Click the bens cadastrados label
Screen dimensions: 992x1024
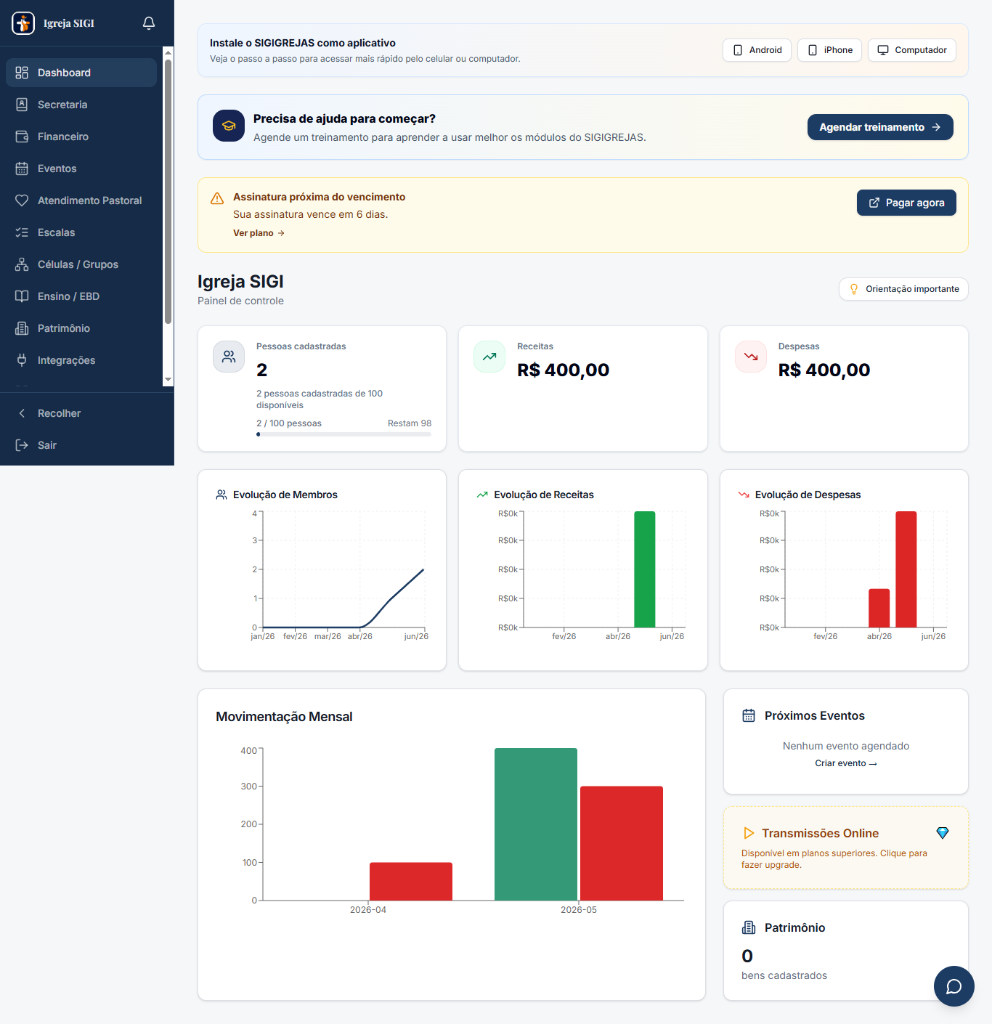point(784,976)
